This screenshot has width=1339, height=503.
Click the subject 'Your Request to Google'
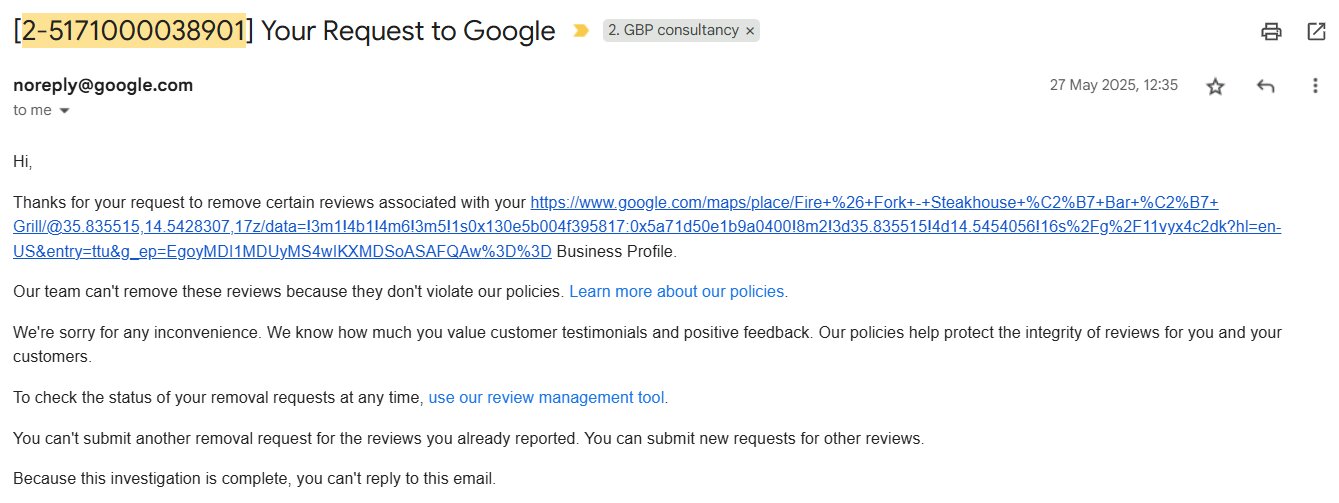point(407,31)
